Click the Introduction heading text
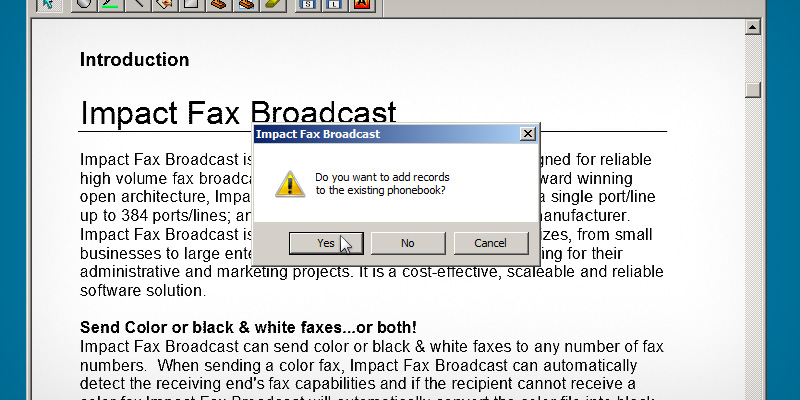Screen dimensions: 800x400 [x=134, y=60]
